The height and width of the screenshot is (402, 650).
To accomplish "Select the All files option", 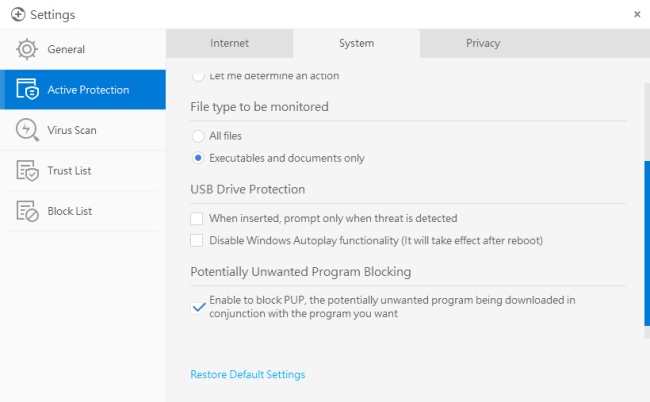I will pos(197,136).
